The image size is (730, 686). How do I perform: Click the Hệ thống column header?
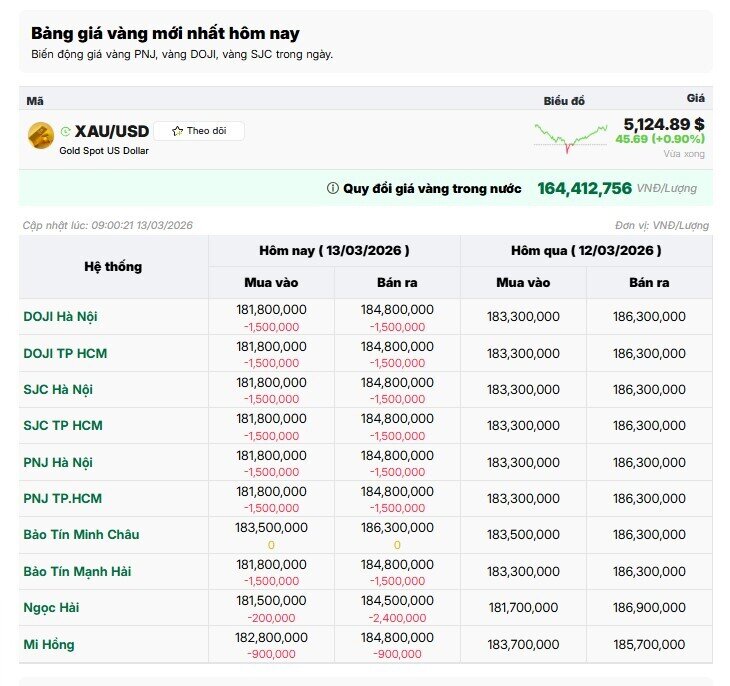pos(113,267)
